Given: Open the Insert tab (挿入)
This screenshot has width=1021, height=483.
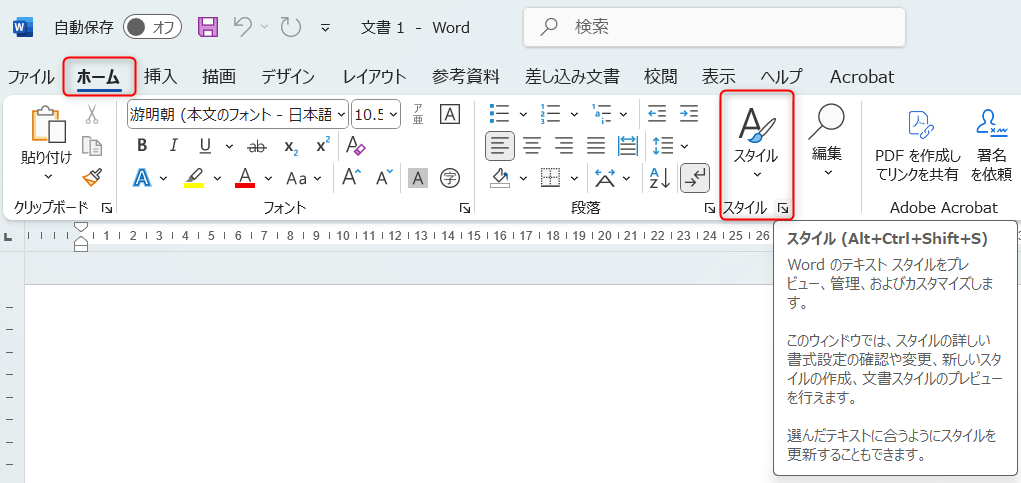Looking at the screenshot, I should pos(160,77).
